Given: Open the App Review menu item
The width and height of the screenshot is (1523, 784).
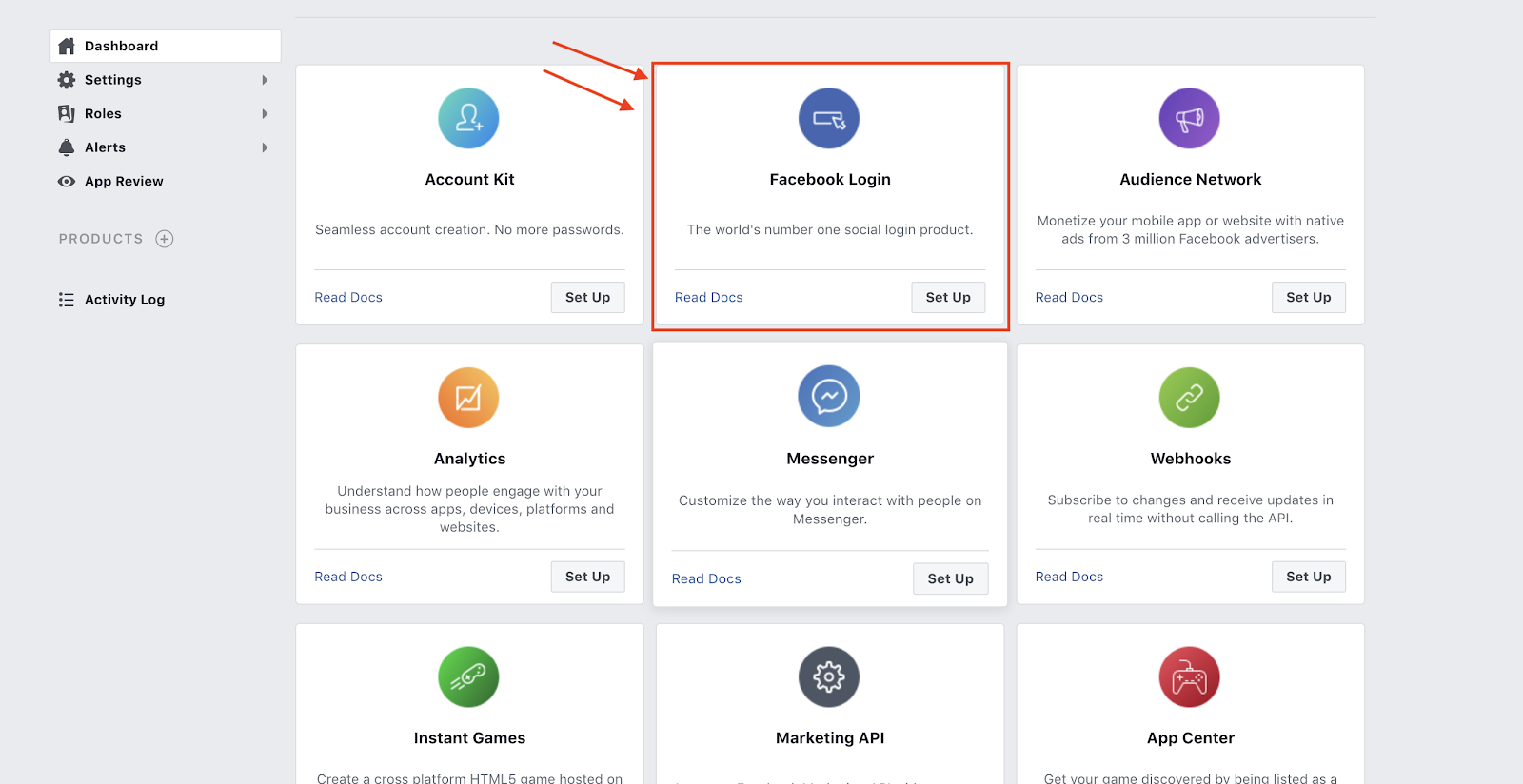Looking at the screenshot, I should click(x=166, y=181).
